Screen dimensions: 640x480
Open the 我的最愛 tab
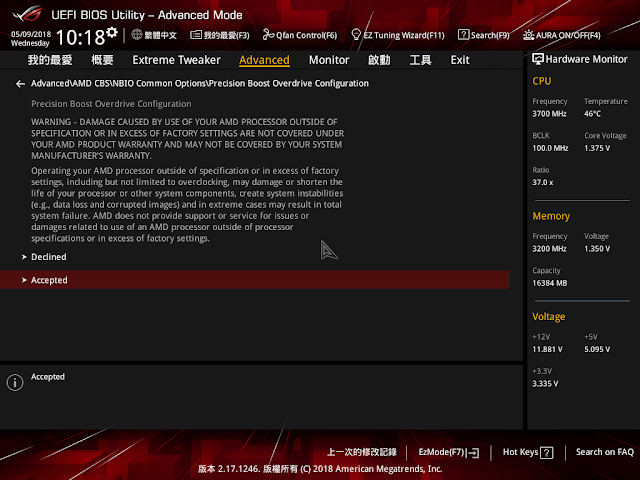[x=50, y=60]
